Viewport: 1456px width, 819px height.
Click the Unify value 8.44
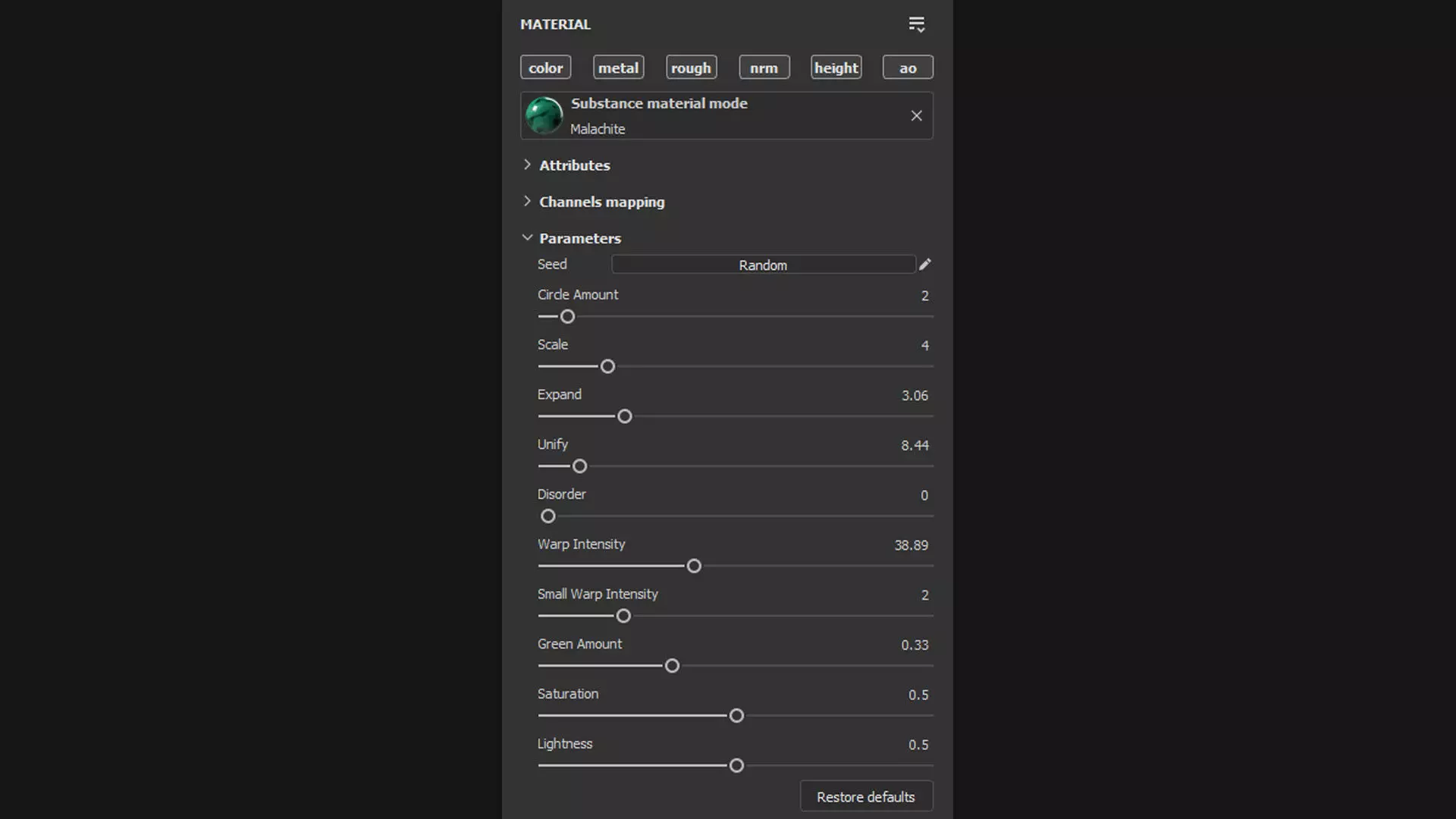point(914,445)
